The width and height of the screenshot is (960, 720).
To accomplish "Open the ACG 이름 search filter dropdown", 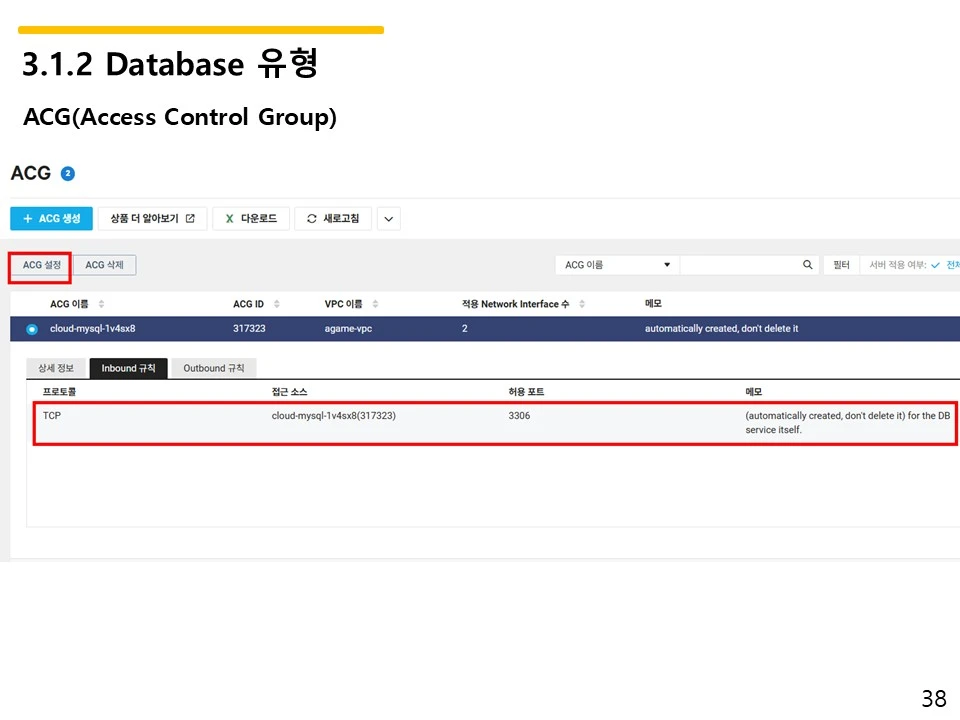I will (617, 265).
